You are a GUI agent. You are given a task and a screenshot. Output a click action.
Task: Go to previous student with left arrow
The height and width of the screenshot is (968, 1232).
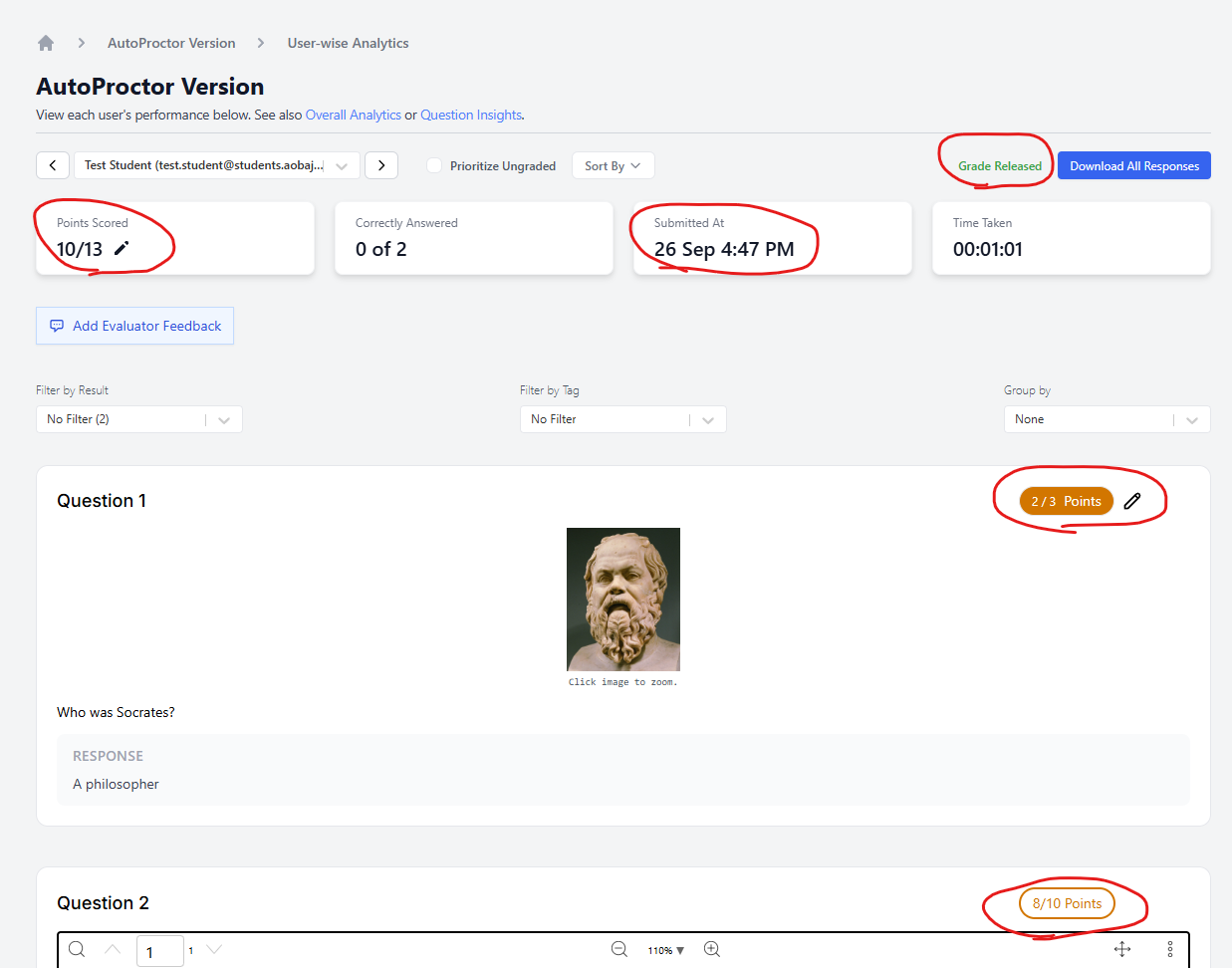click(53, 165)
